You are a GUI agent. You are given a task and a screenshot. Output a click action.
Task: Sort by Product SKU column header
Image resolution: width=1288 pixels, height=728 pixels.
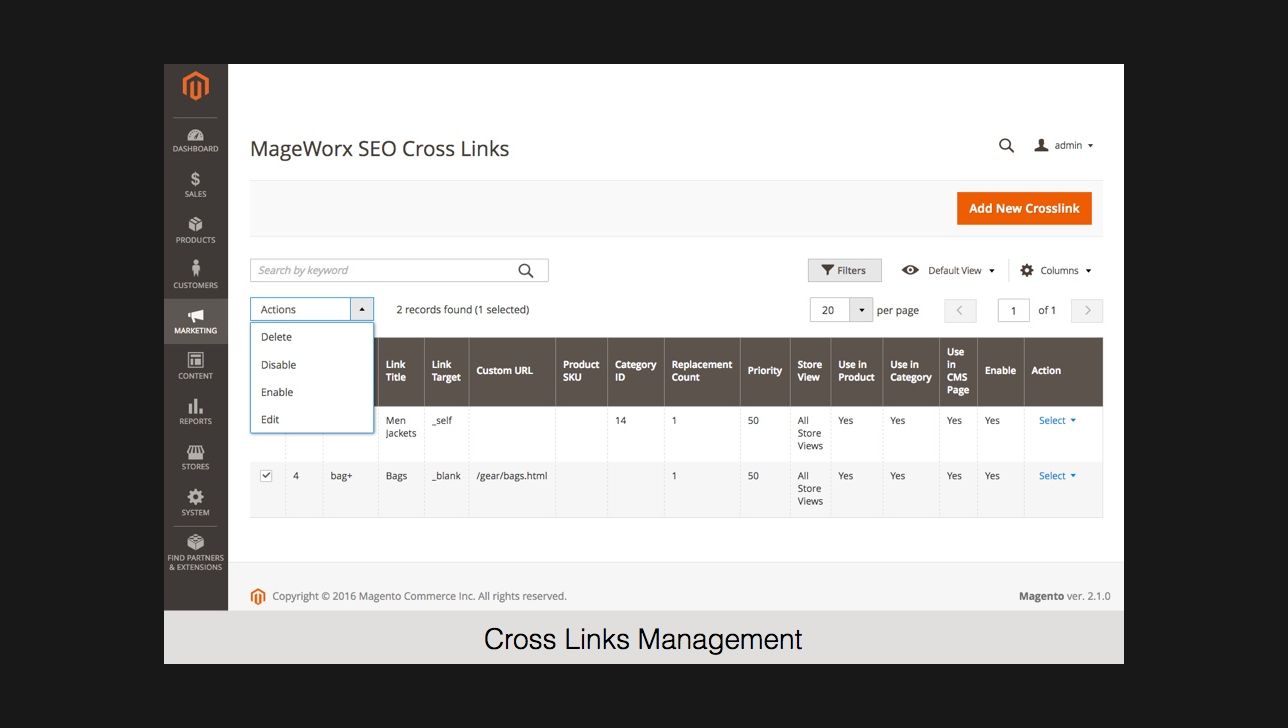point(581,371)
